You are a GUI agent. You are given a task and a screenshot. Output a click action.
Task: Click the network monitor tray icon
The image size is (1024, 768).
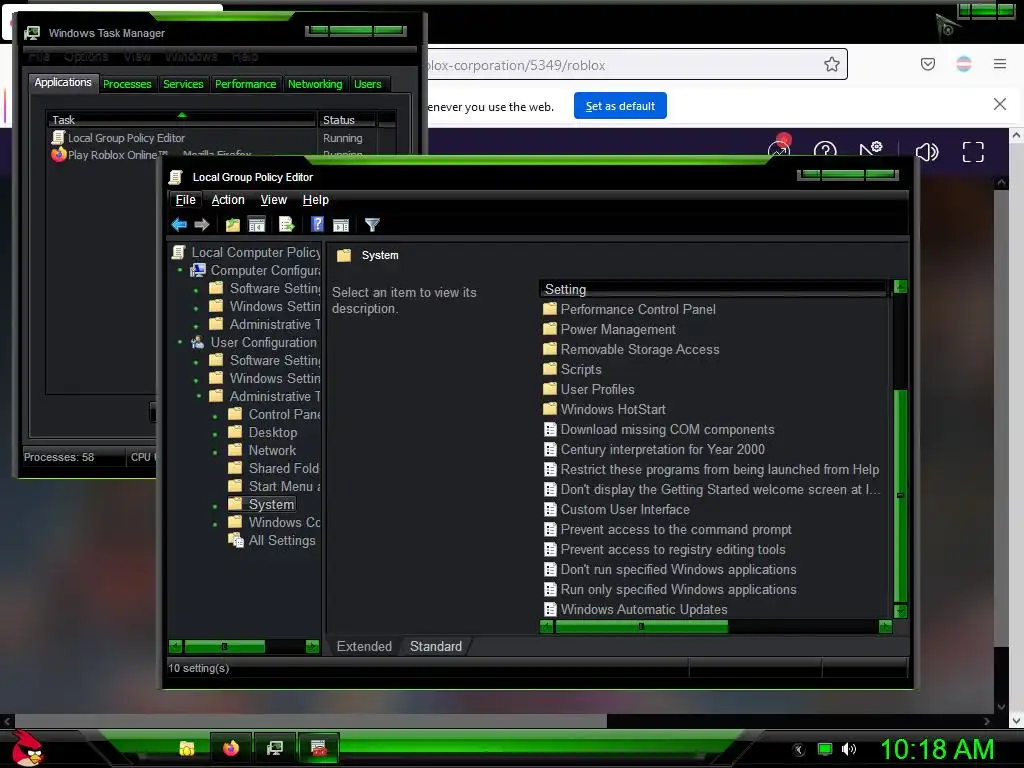(825, 749)
